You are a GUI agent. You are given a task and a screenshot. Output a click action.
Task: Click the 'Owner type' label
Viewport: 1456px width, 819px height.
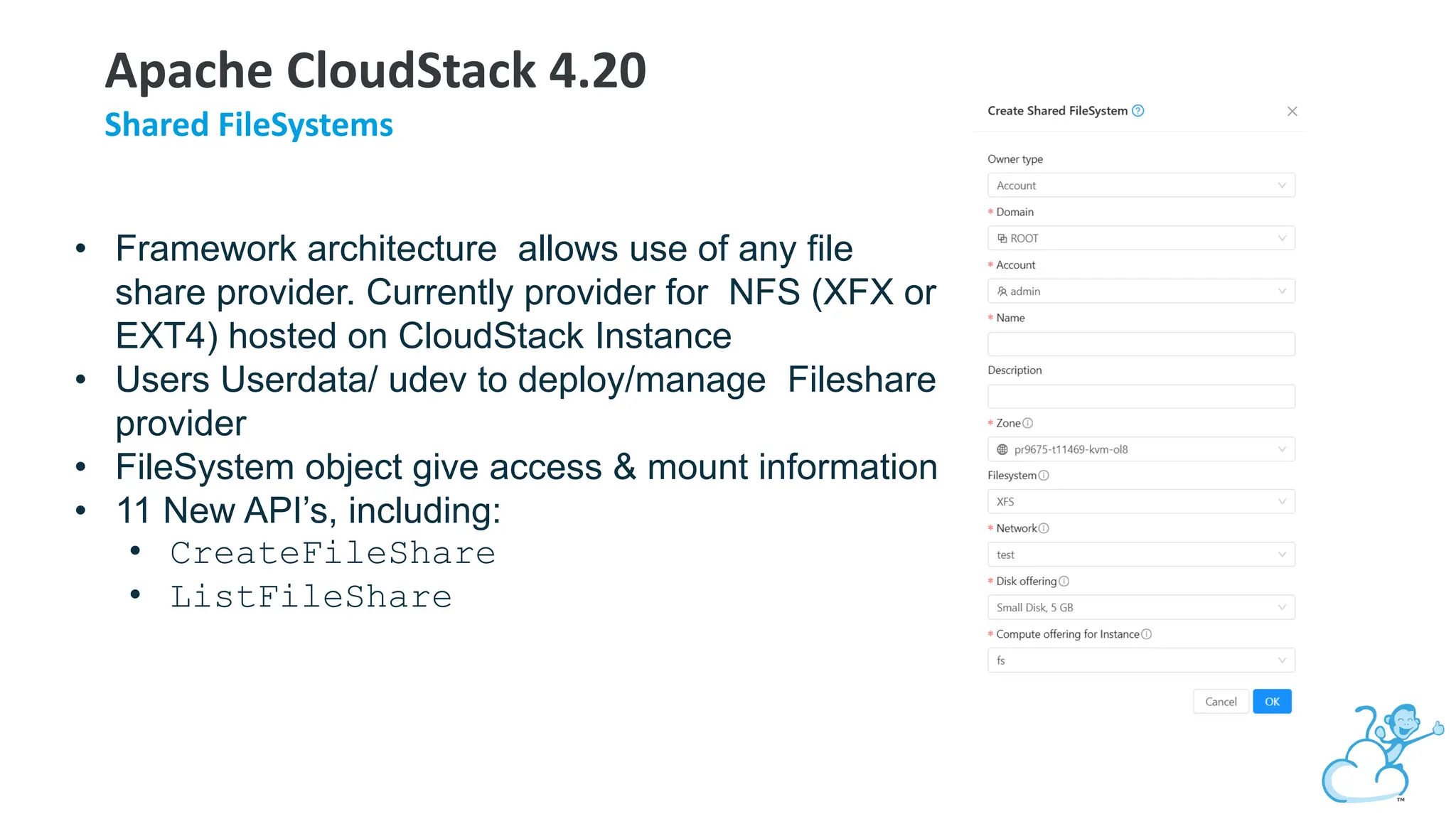pyautogui.click(x=1015, y=159)
